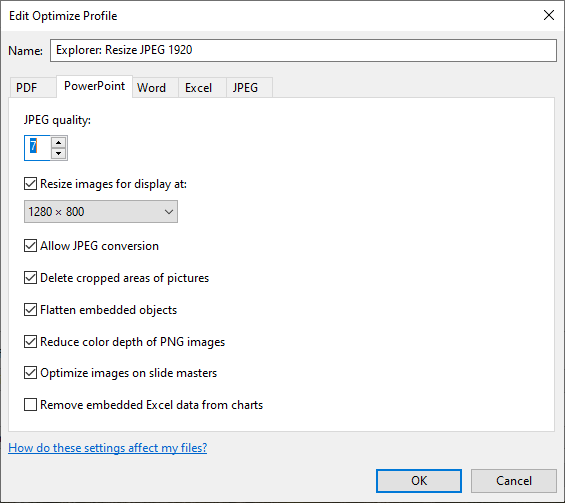The height and width of the screenshot is (503, 565).
Task: Increase JPEG quality with up arrow
Action: (58, 142)
